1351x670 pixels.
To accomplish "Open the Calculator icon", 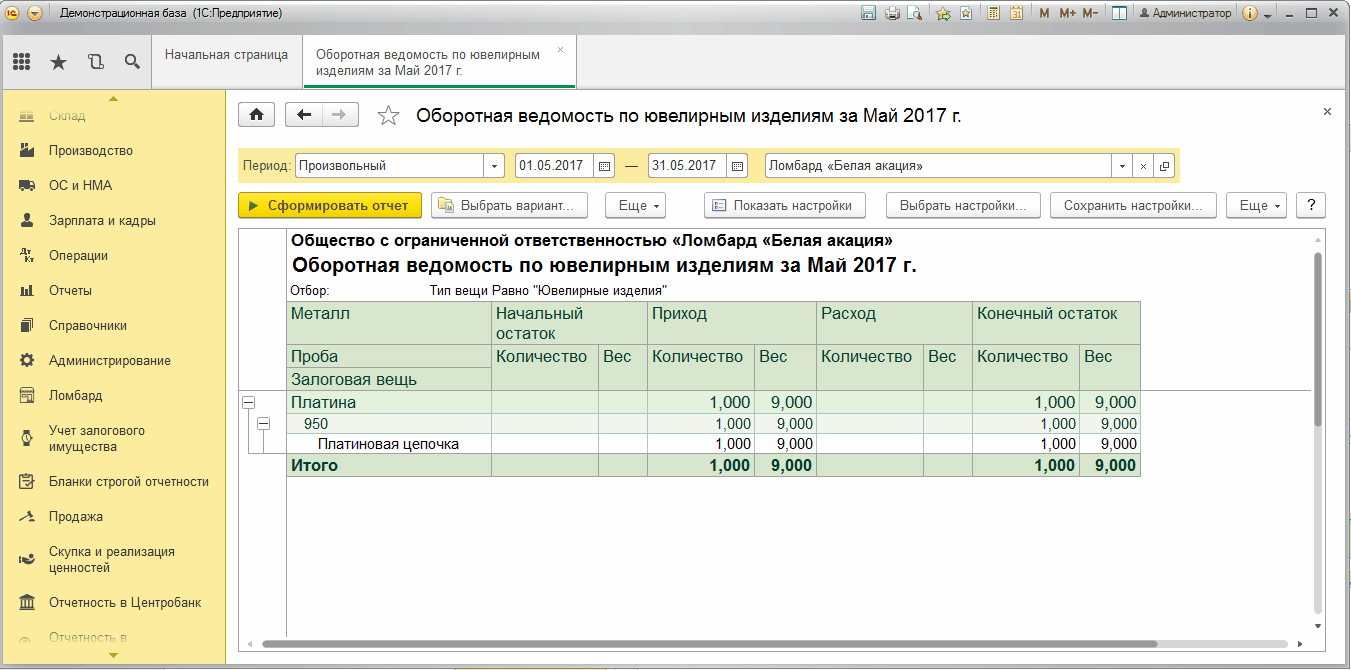I will coord(994,14).
